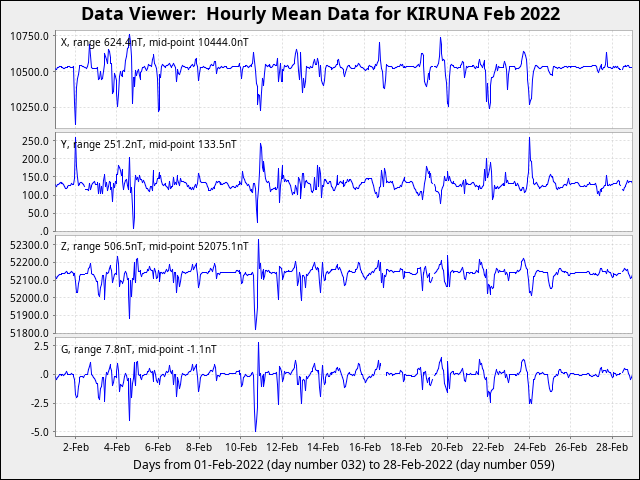Click the 51900.0 tick label
The height and width of the screenshot is (480, 640).
pos(29,316)
